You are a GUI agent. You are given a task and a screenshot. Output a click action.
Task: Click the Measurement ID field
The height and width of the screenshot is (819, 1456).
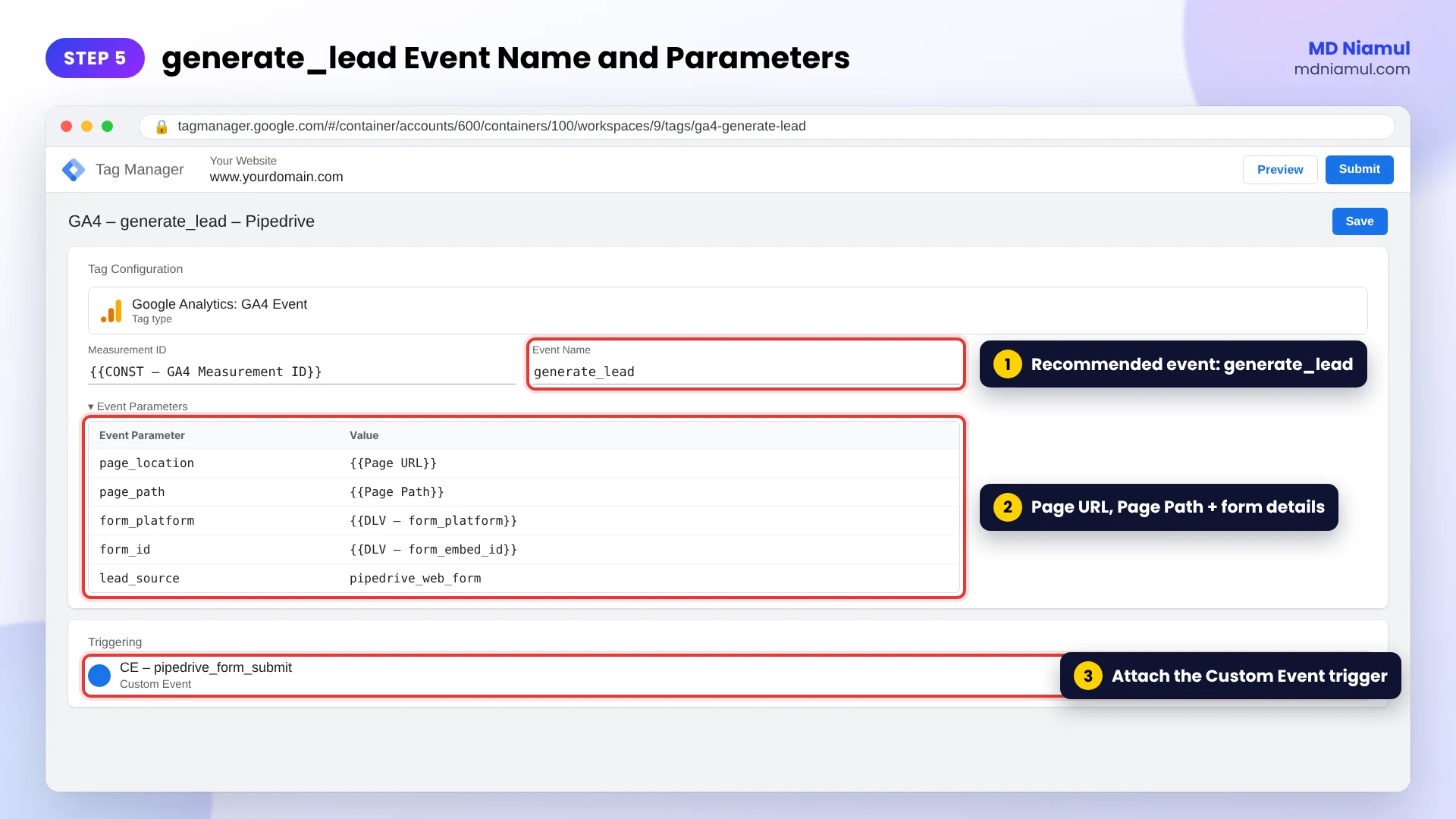302,372
